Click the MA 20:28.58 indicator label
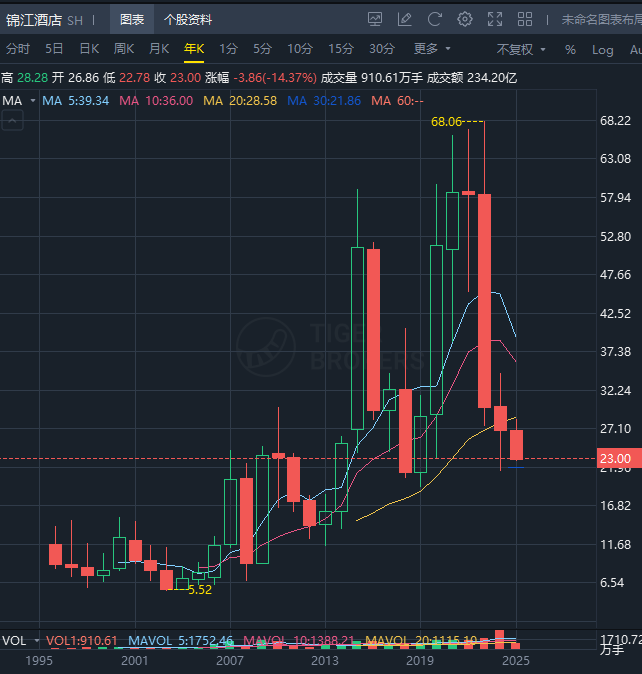Screen dimensions: 642x674 240,101
